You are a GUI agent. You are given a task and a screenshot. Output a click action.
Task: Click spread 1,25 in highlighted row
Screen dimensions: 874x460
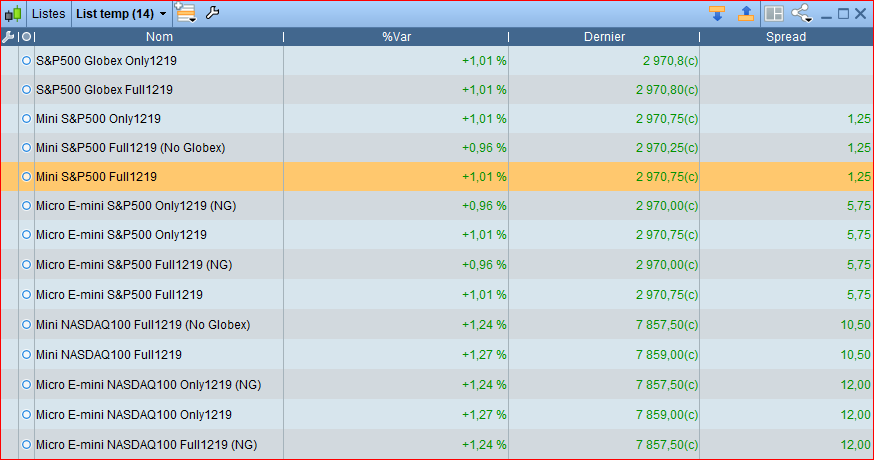(858, 177)
